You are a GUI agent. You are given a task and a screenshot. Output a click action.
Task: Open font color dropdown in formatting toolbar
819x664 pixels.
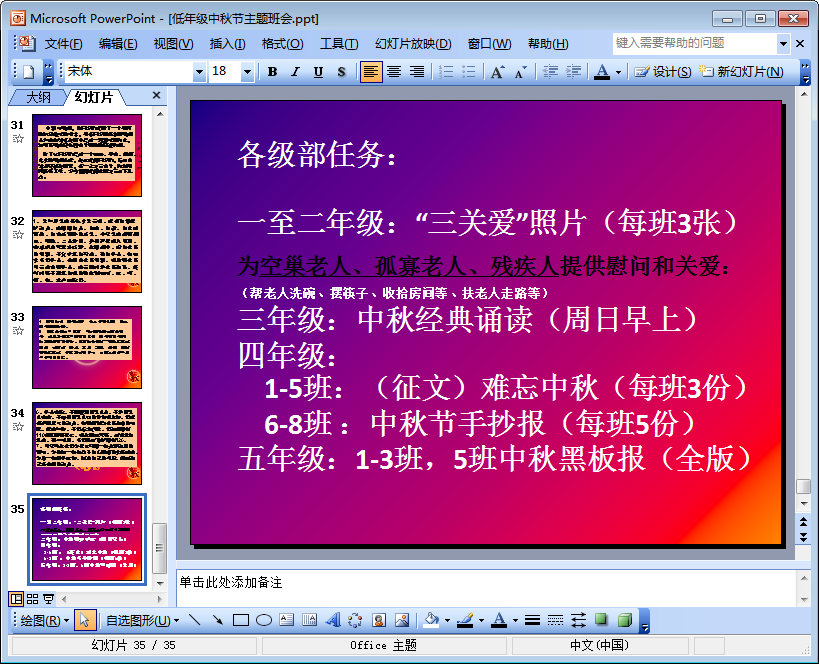[618, 72]
